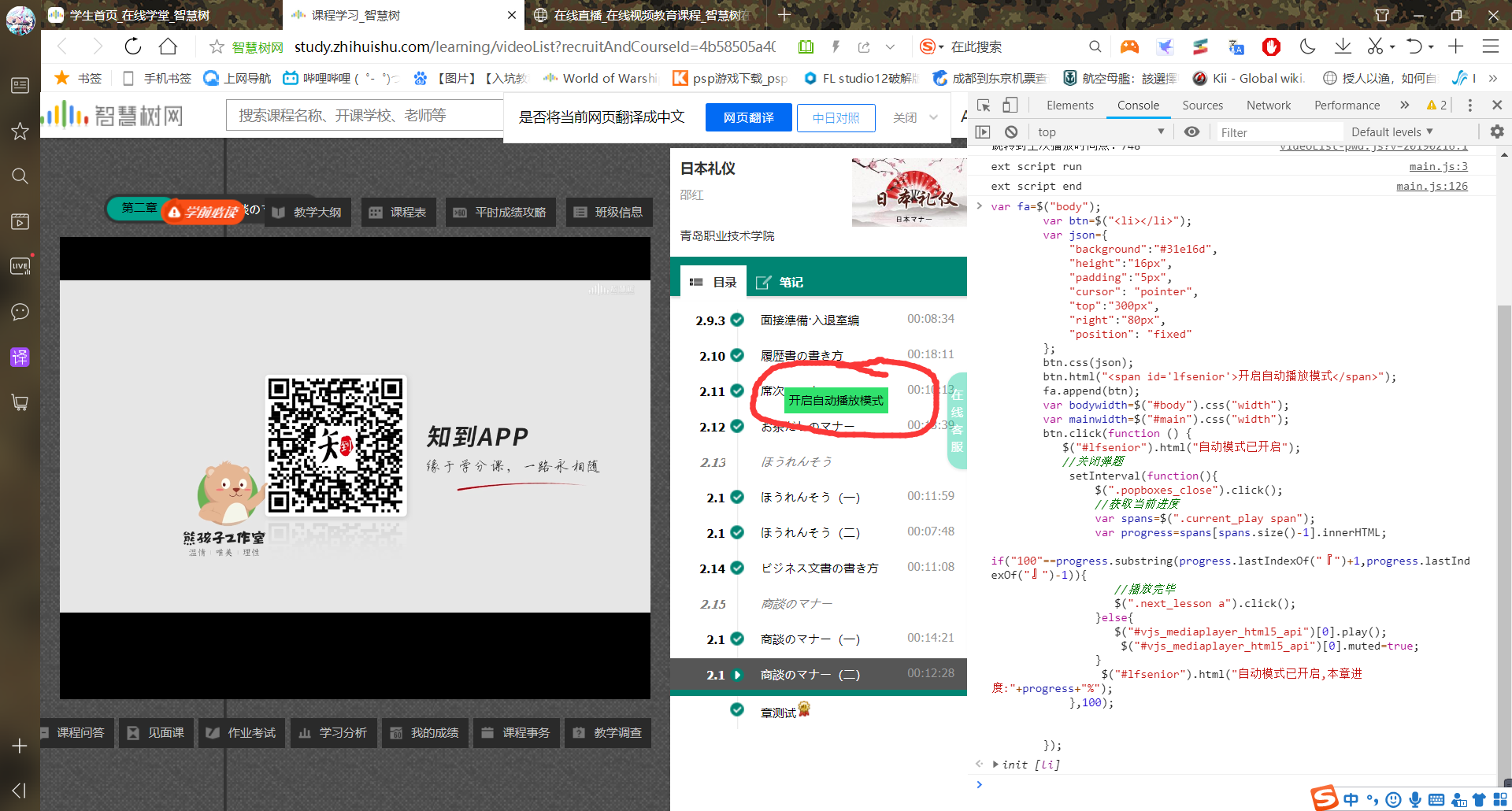The image size is (1512, 811).
Task: Open the top JavaScript context dropdown
Action: 1101,131
